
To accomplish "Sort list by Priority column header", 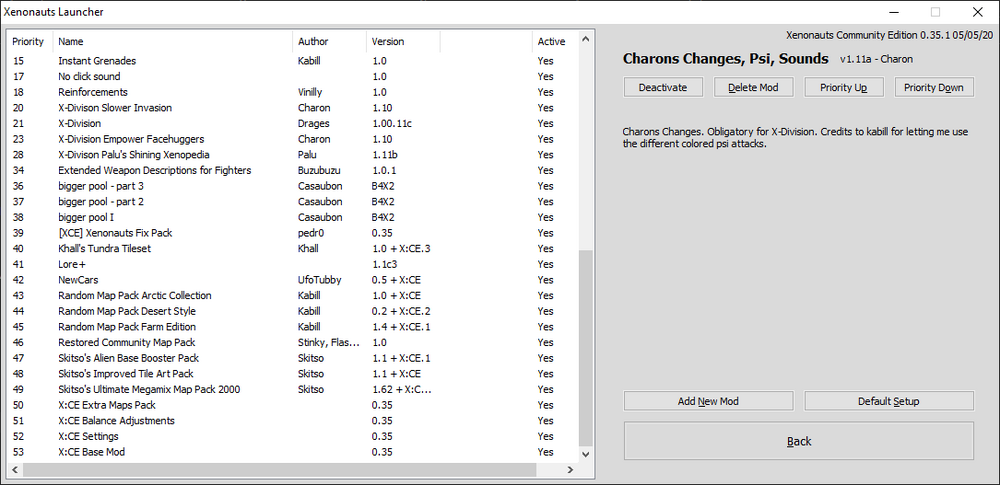I will click(29, 41).
